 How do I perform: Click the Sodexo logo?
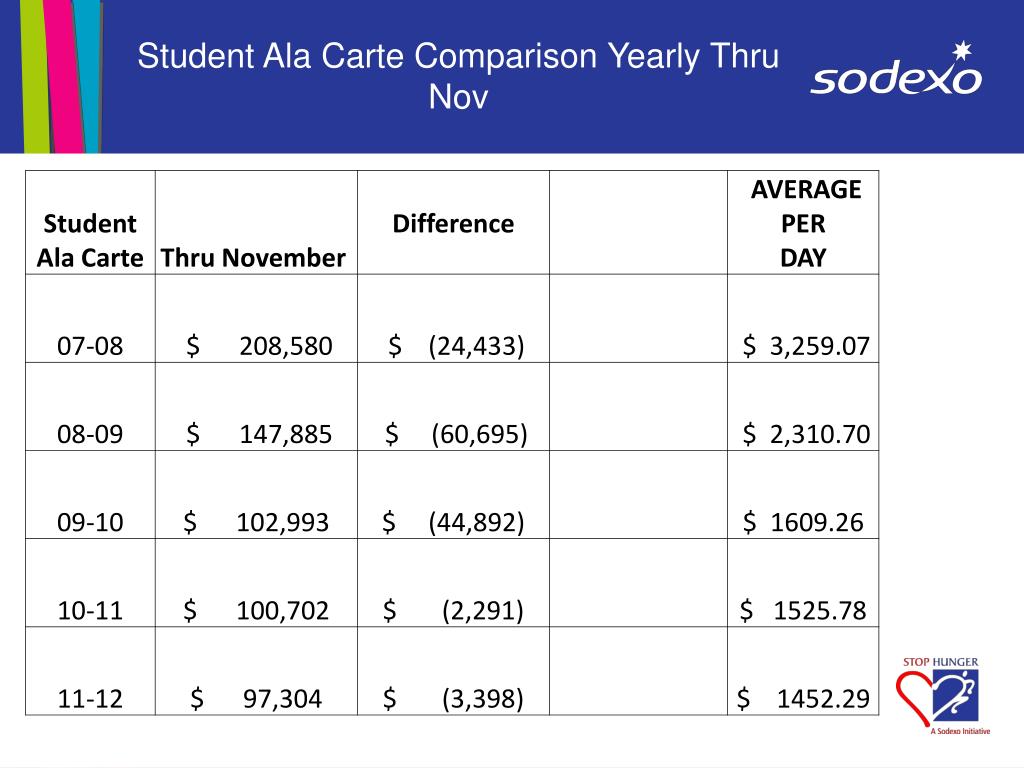(x=896, y=69)
